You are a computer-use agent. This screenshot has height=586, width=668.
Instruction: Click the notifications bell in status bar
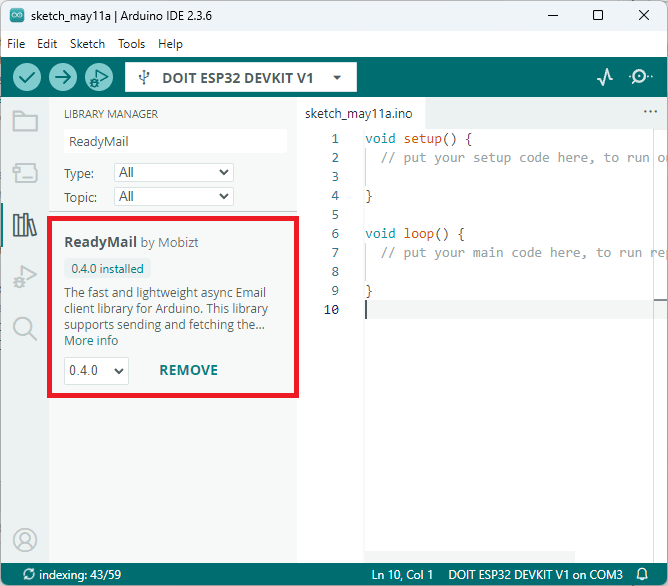(x=642, y=574)
